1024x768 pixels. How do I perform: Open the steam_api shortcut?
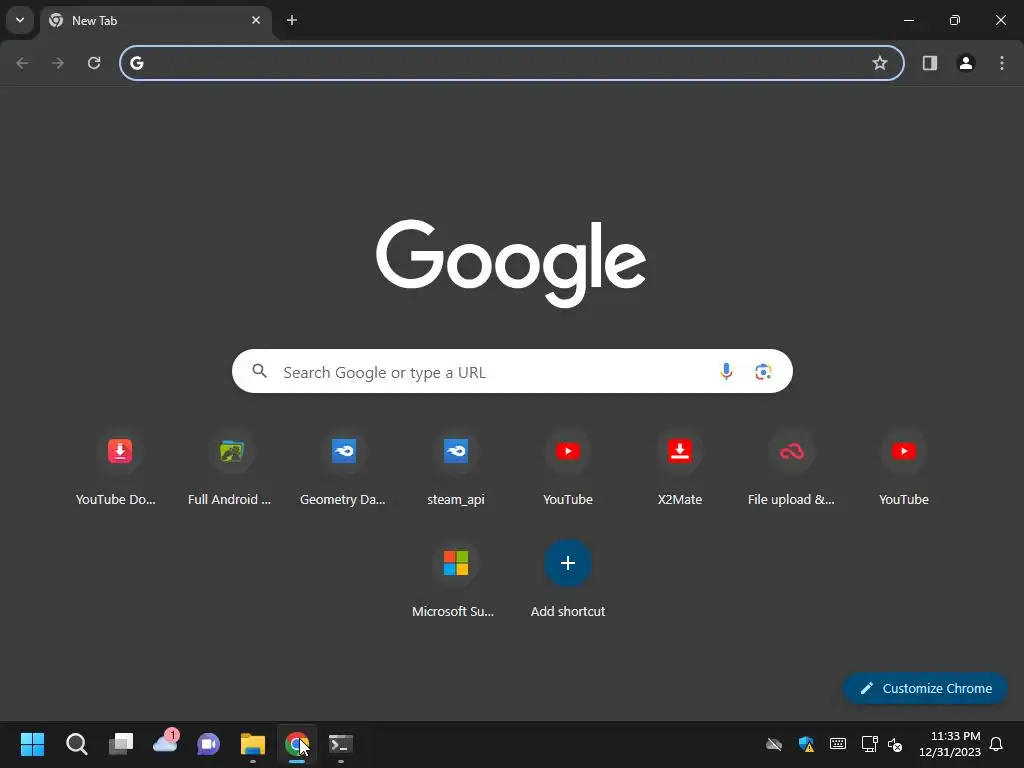pyautogui.click(x=456, y=469)
